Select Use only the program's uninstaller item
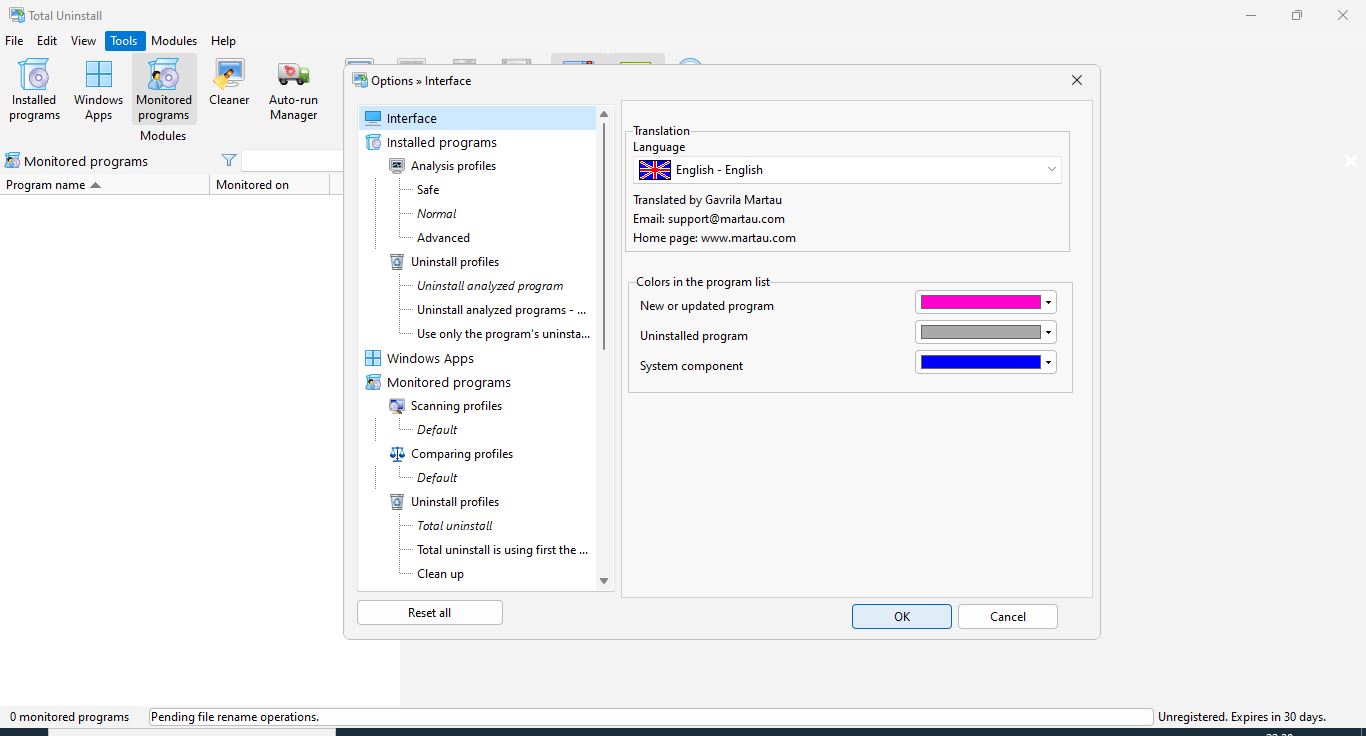The image size is (1366, 736). (503, 334)
